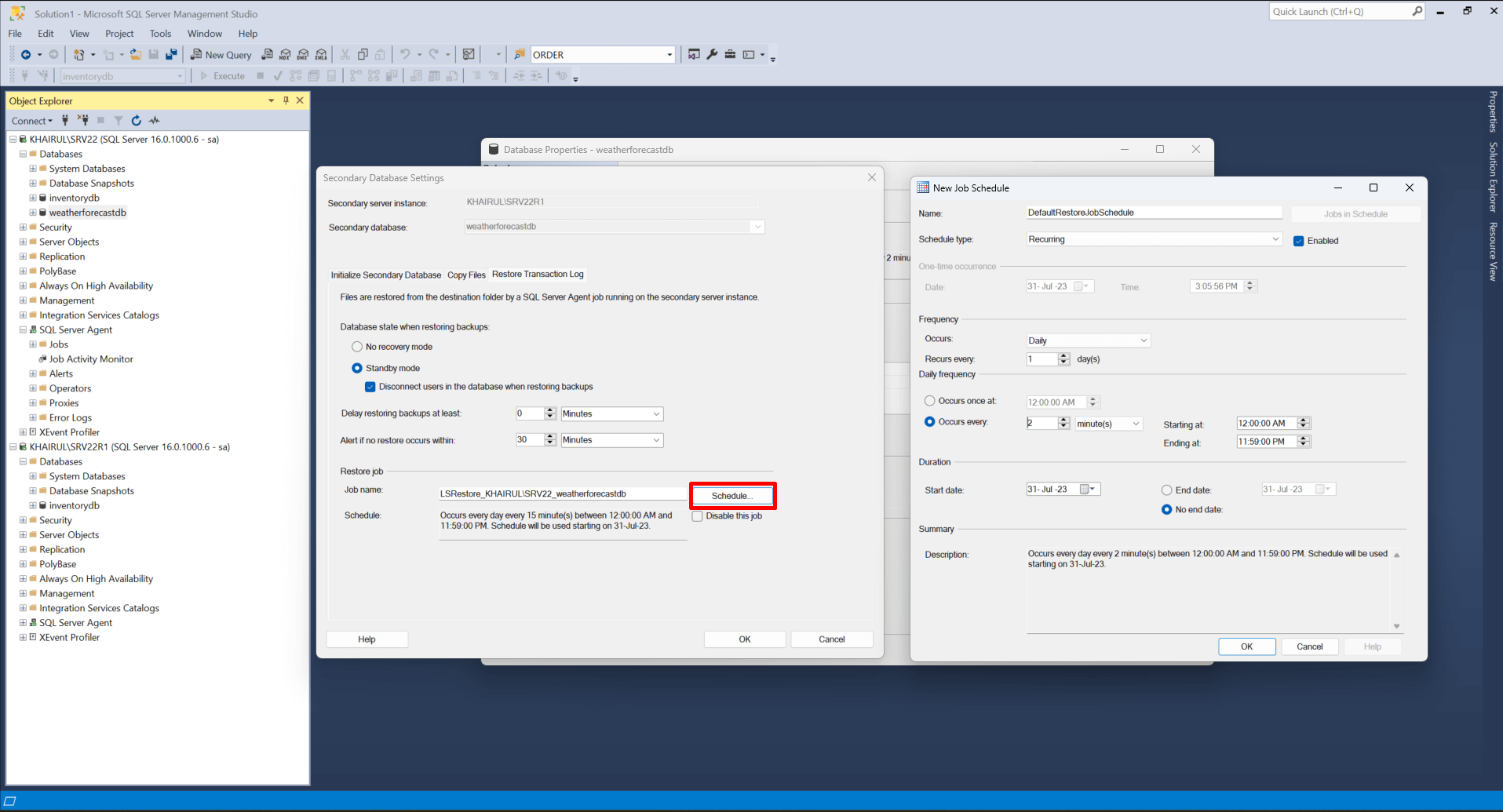Click the Save All toolbar icon
Screen dimensions: 1503x812
pos(171,55)
